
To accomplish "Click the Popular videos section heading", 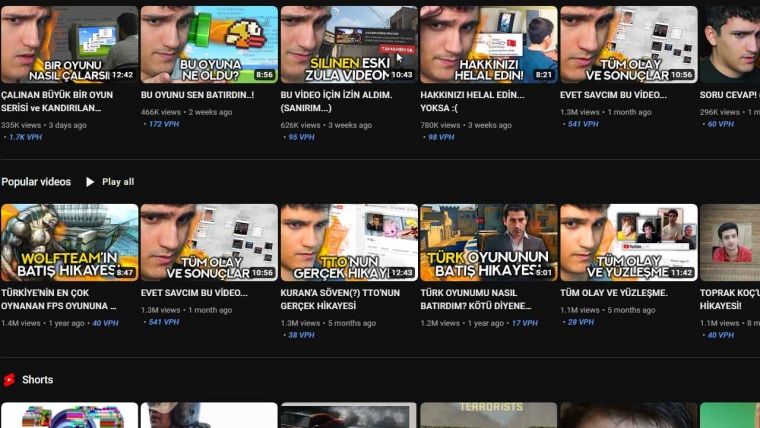I will 36,182.
